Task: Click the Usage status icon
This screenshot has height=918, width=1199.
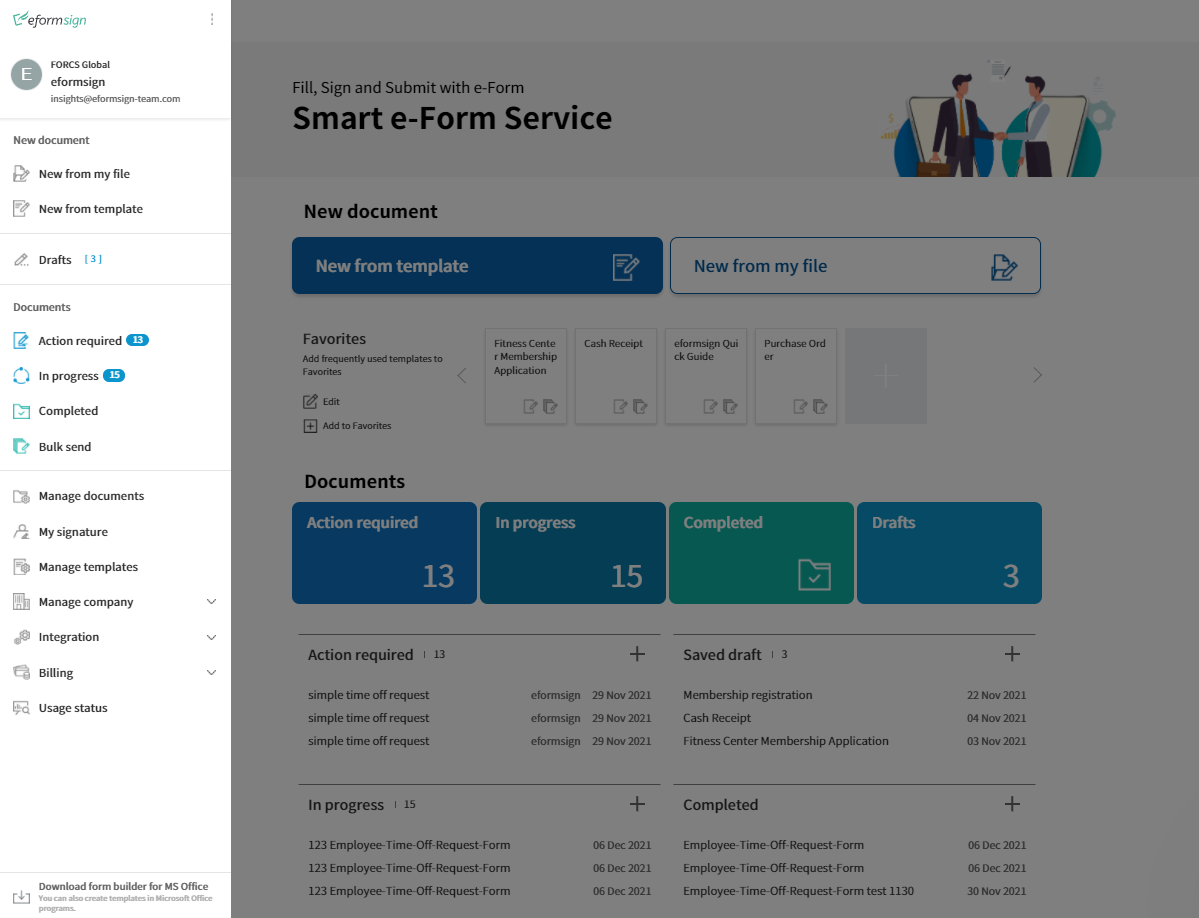Action: (21, 708)
